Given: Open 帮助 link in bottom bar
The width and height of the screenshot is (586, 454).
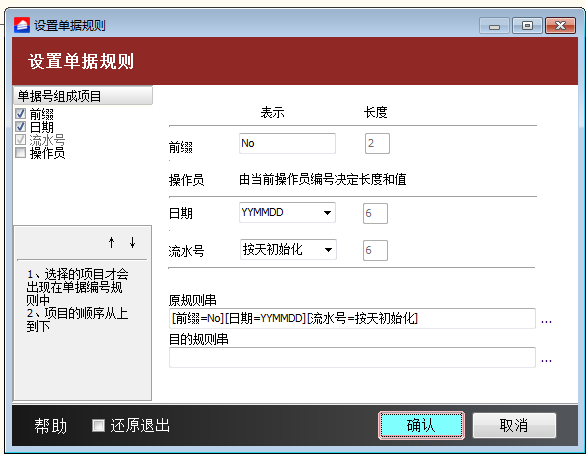Looking at the screenshot, I should point(50,426).
